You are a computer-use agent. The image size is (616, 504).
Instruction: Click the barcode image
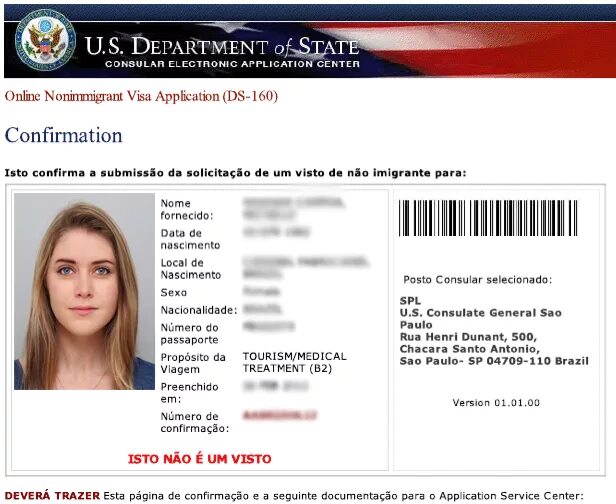(x=488, y=218)
